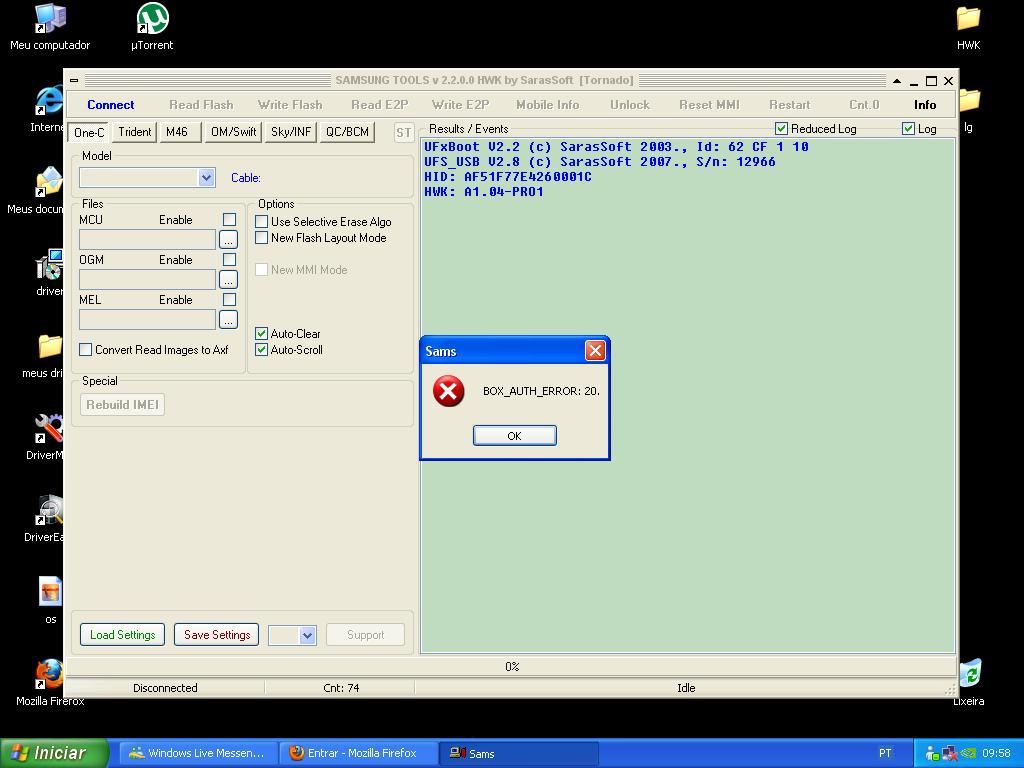
Task: Click 'HWK: A1.04-PRO1' log line
Action: [x=484, y=192]
